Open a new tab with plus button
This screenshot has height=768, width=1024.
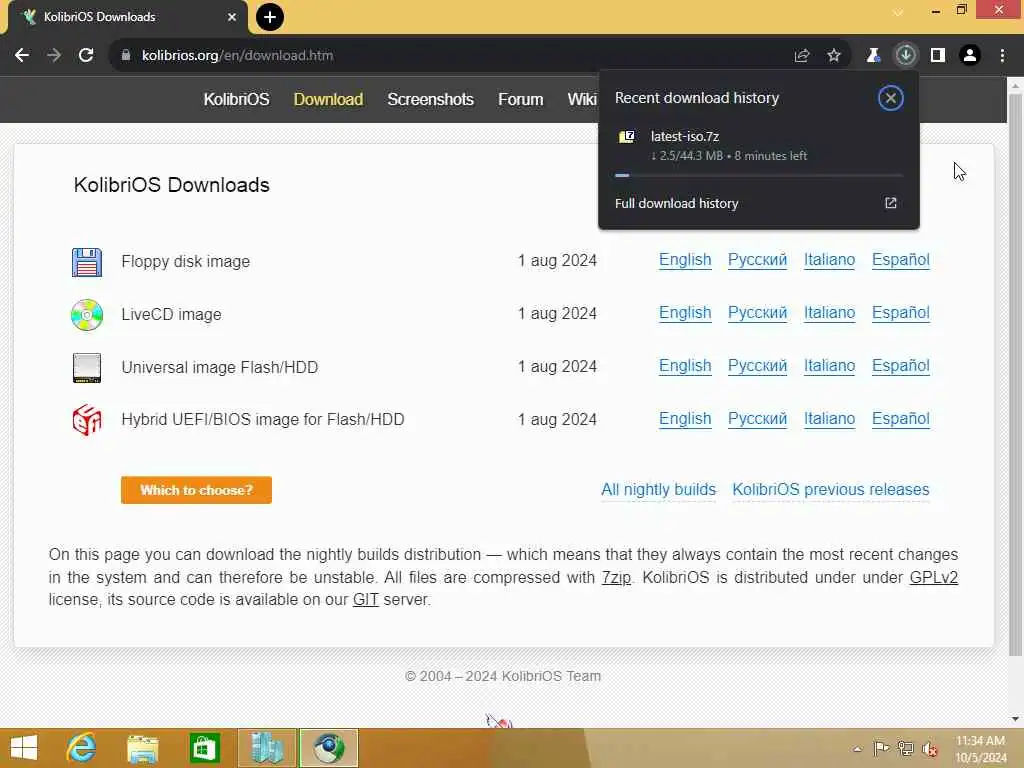(x=270, y=17)
